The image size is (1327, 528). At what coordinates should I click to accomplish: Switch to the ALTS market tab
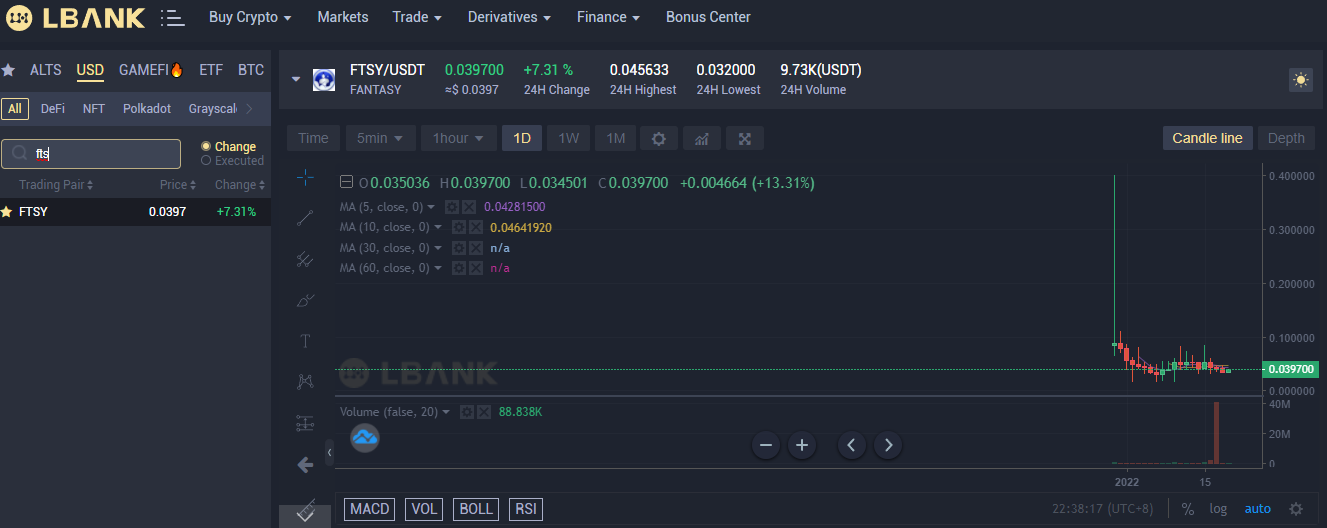[x=46, y=70]
